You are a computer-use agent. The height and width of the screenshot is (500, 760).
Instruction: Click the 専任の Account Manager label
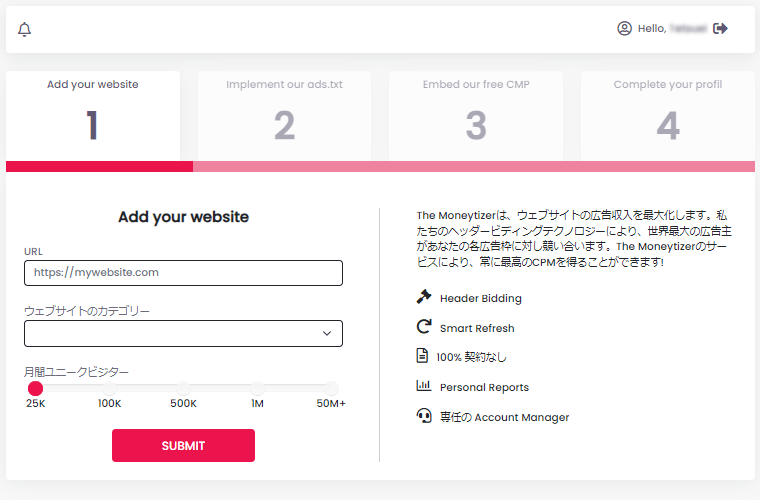[504, 417]
